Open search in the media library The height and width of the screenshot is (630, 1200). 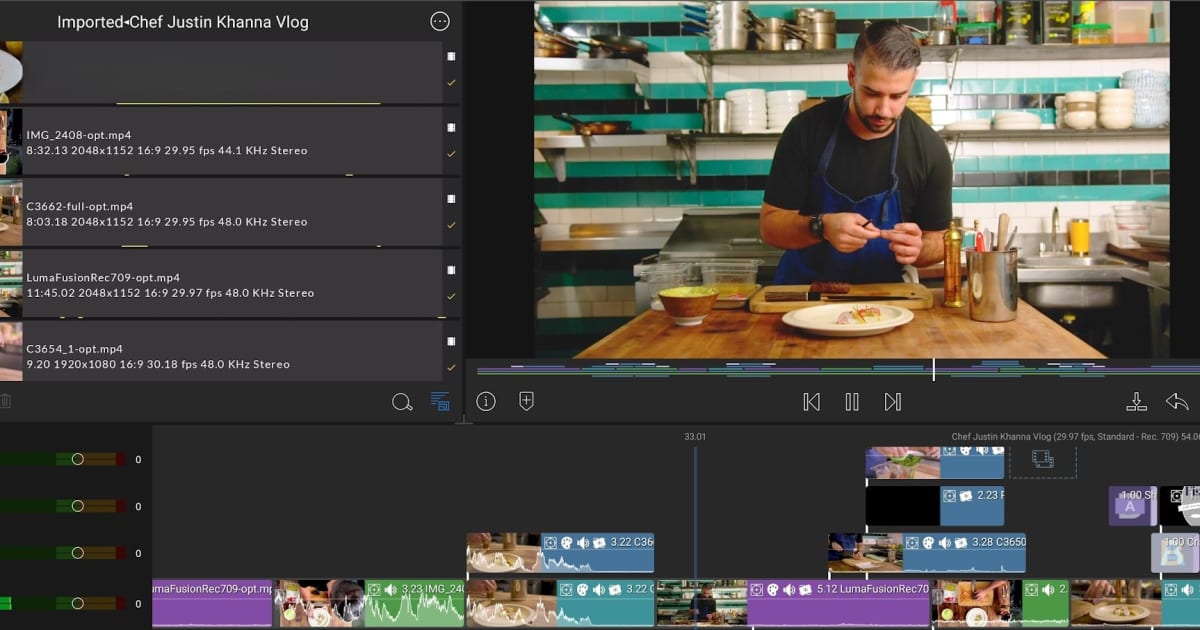[403, 402]
